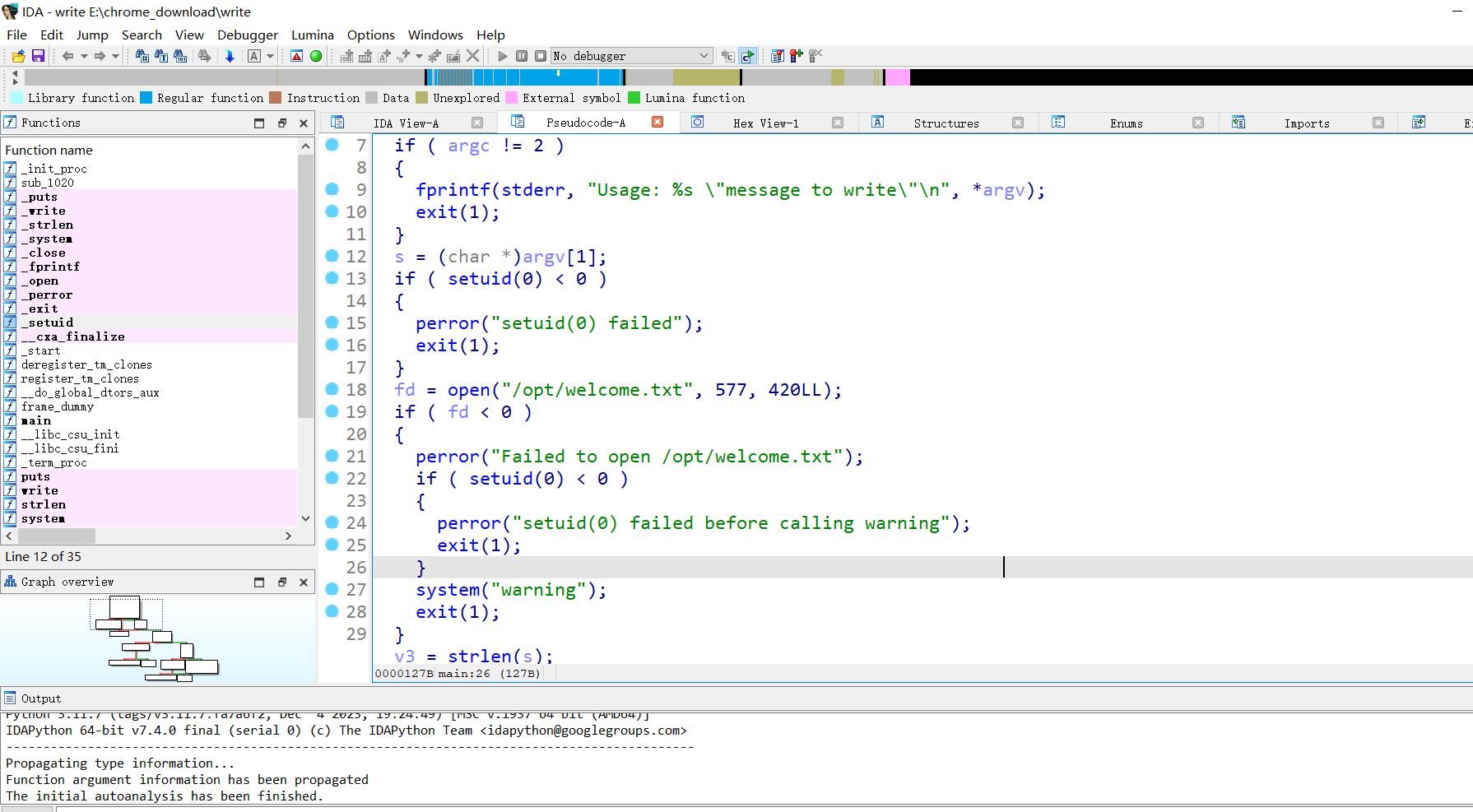This screenshot has height=812, width=1473.
Task: Click the X delete icon in toolbar
Action: click(473, 56)
